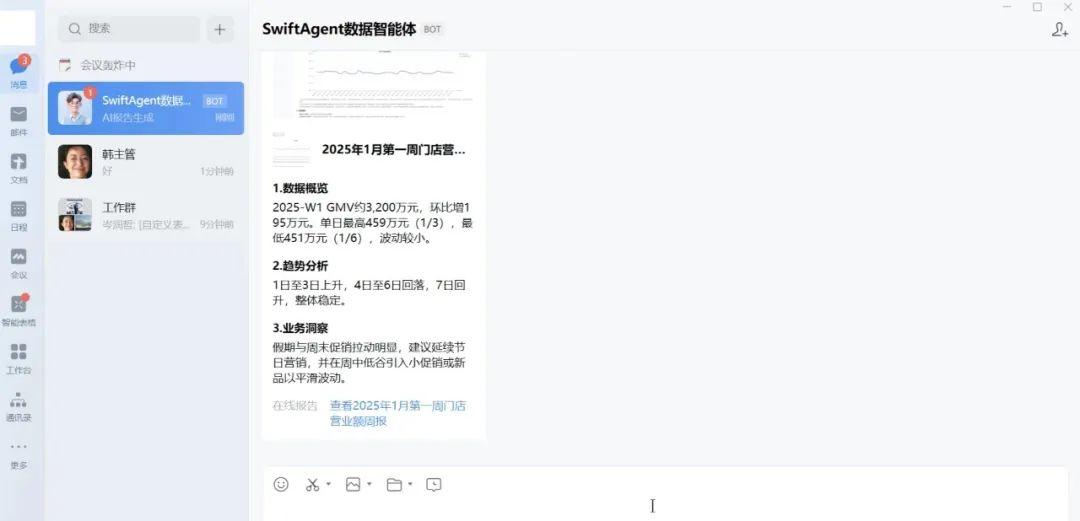Open the 文档 documents sidebar icon
Screen dimensions: 1080x521
pos(19,168)
